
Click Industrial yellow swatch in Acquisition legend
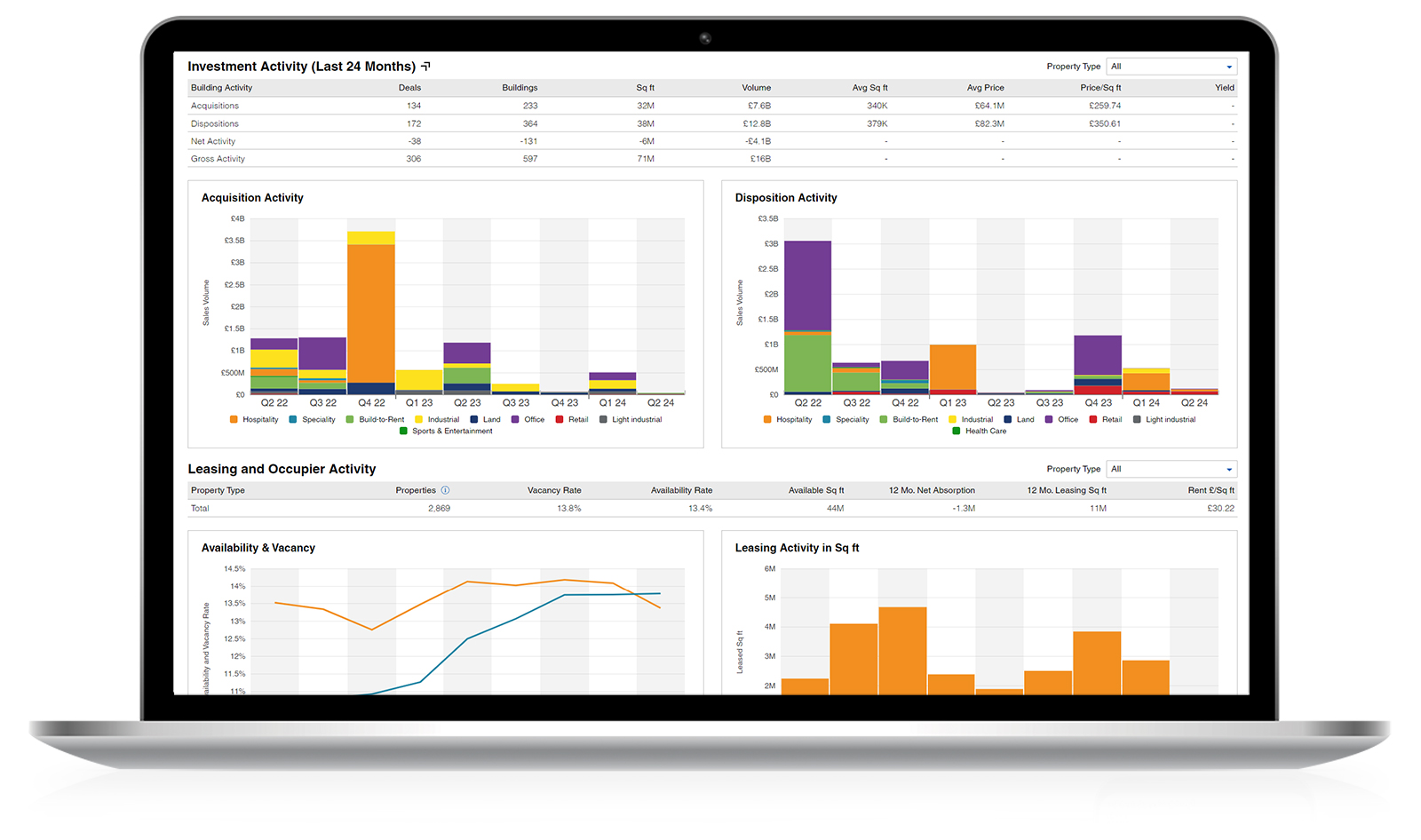(419, 419)
